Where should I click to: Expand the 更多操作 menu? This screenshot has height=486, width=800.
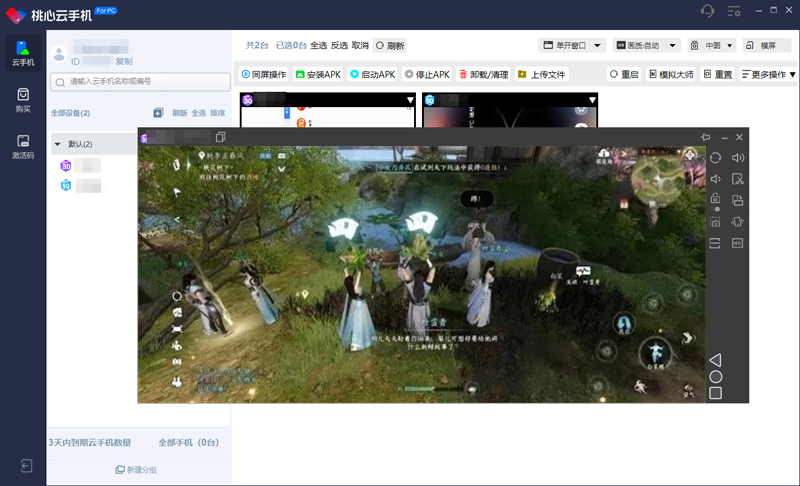tap(768, 74)
